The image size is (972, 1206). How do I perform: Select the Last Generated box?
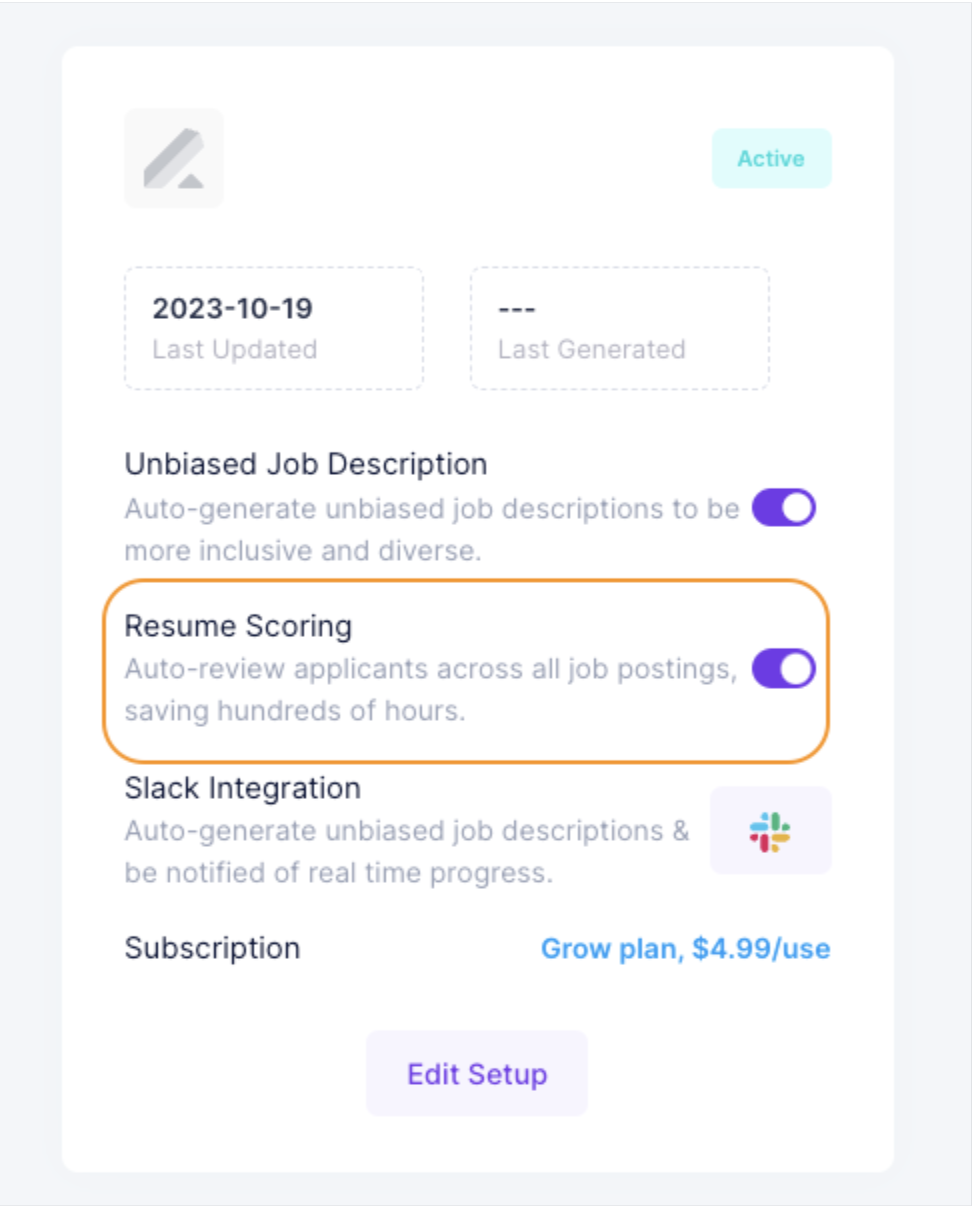tap(620, 328)
